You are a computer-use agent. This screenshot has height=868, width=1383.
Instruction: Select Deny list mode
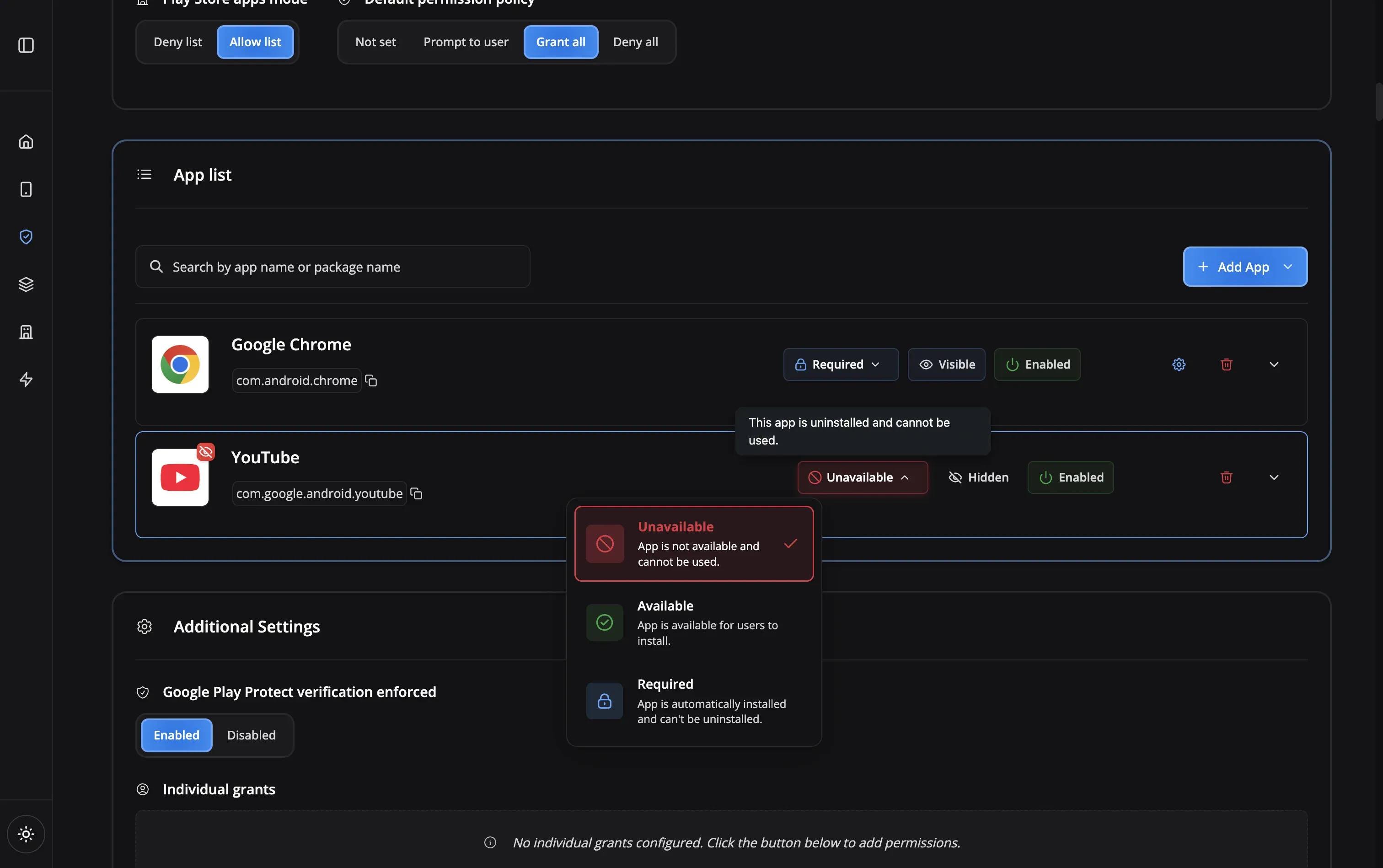click(x=178, y=42)
